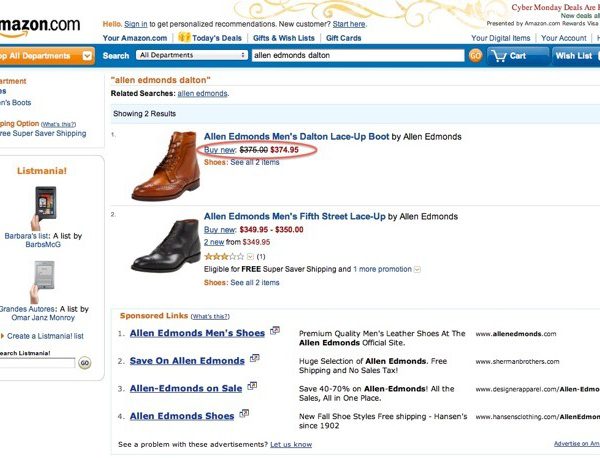600x458 pixels.
Task: Click the Today's Deals gift icon
Action: point(184,38)
